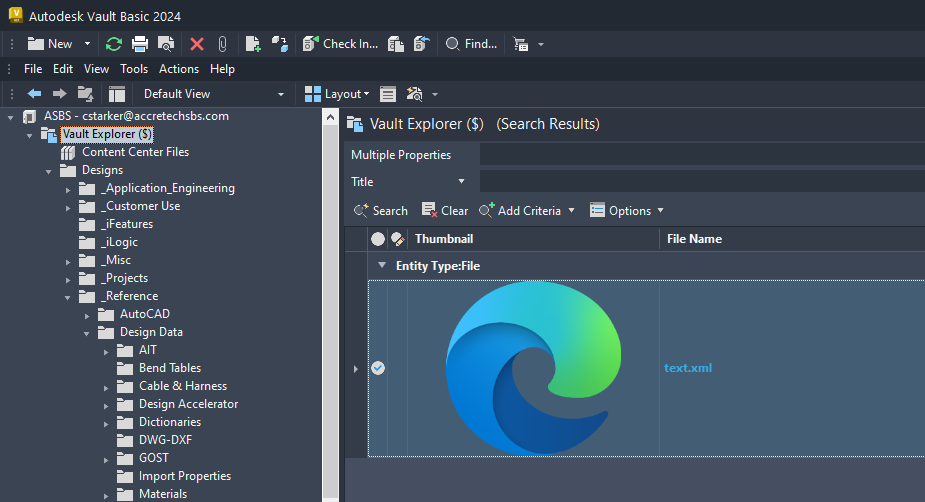The height and width of the screenshot is (502, 925).
Task: Click the Up One Folder icon
Action: [86, 94]
